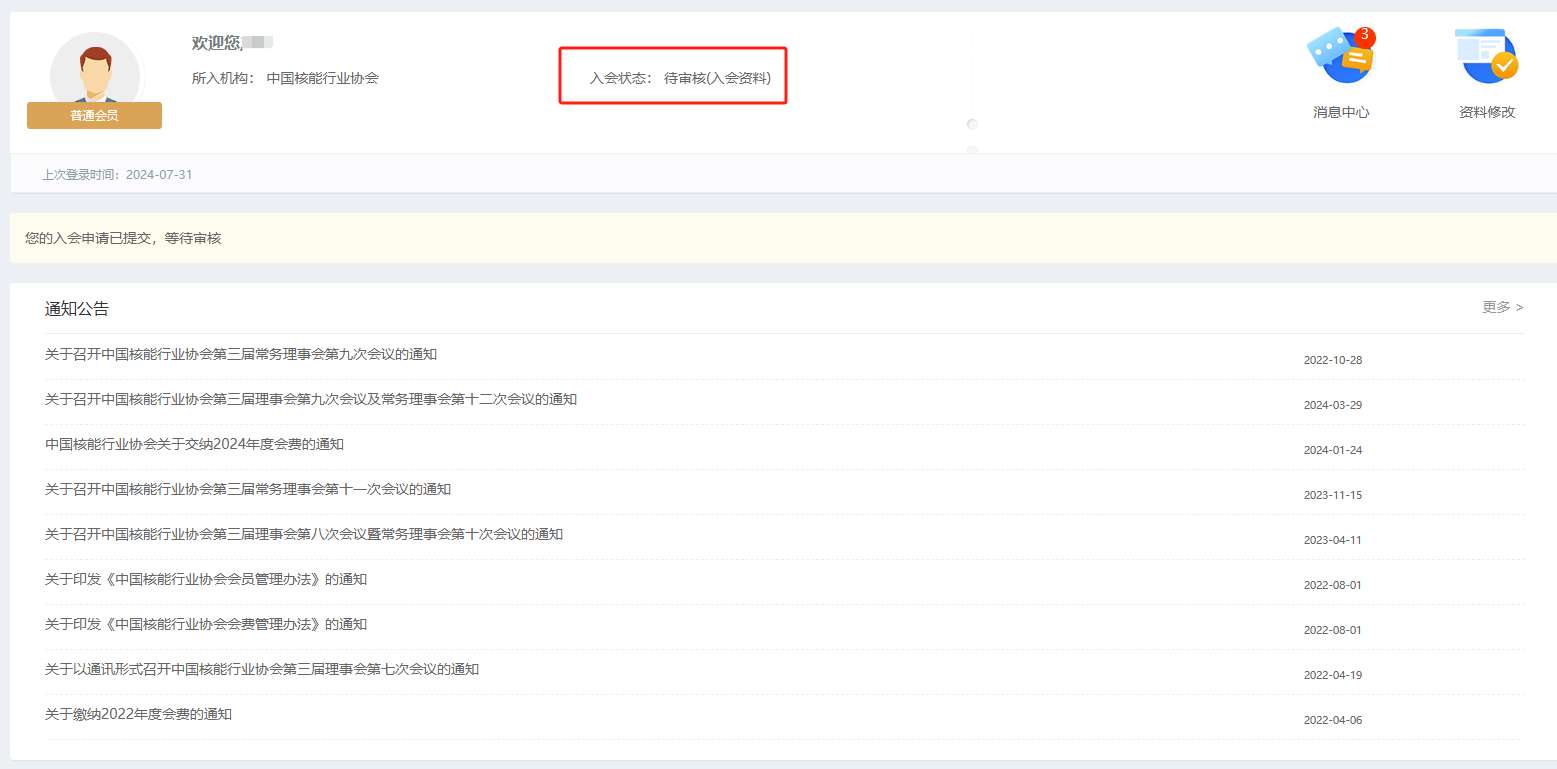Open 《中国核能行业协会会员管理办法》 notice
1557x769 pixels.
206,579
